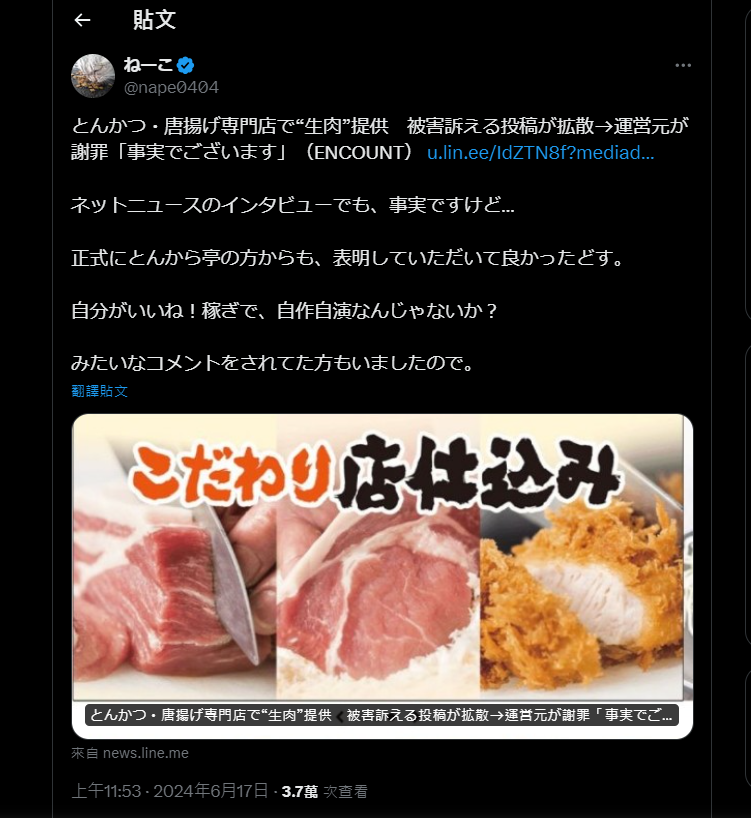Follow the u.lin.ee shortened link
Image resolution: width=751 pixels, height=818 pixels.
coord(540,152)
